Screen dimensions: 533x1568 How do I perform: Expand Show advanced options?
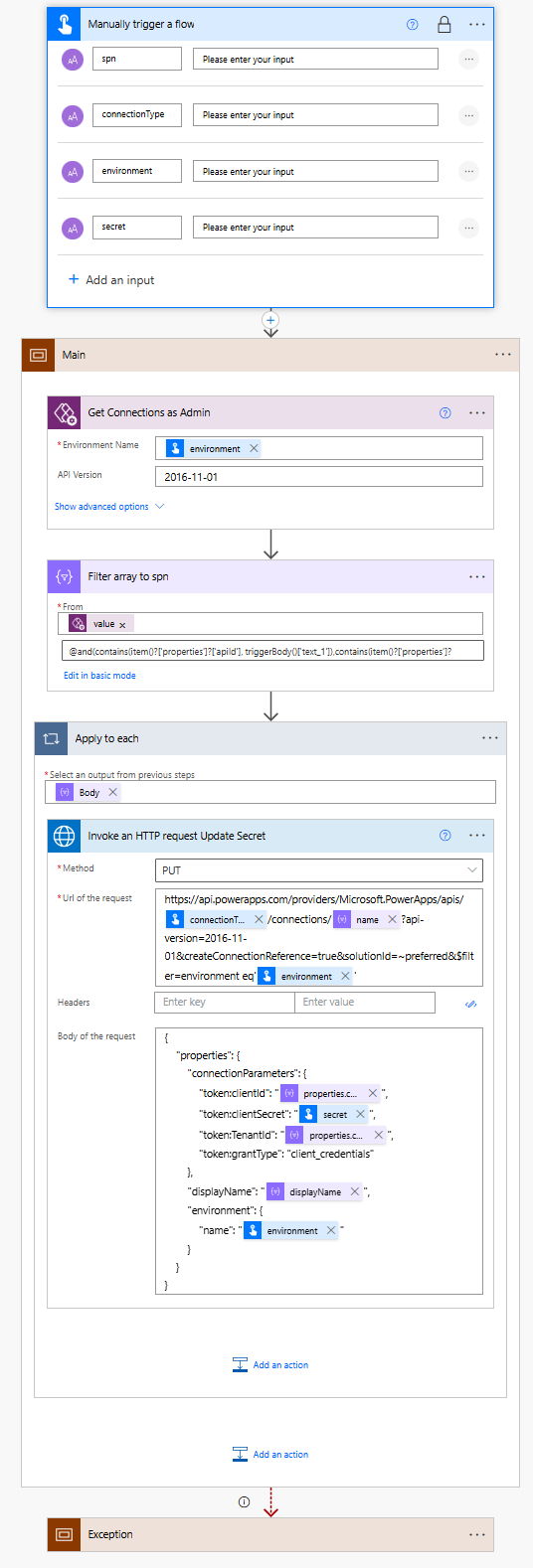click(109, 507)
